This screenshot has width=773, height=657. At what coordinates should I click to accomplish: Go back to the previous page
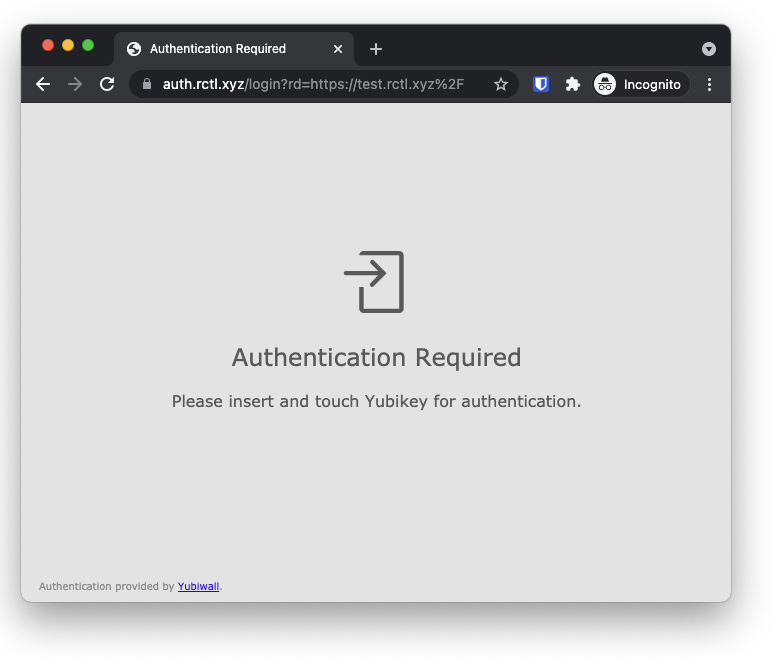tap(43, 84)
